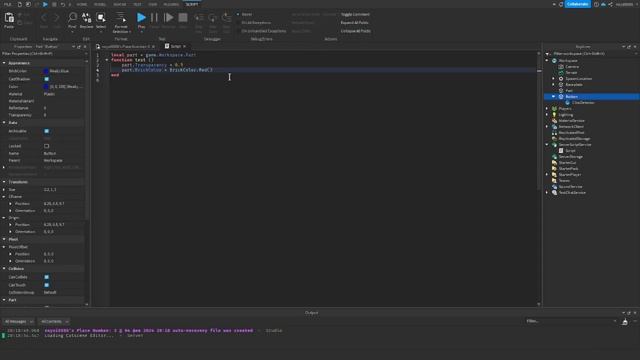Collapse the Button node in Explorer
640x360 pixels.
coord(553,97)
